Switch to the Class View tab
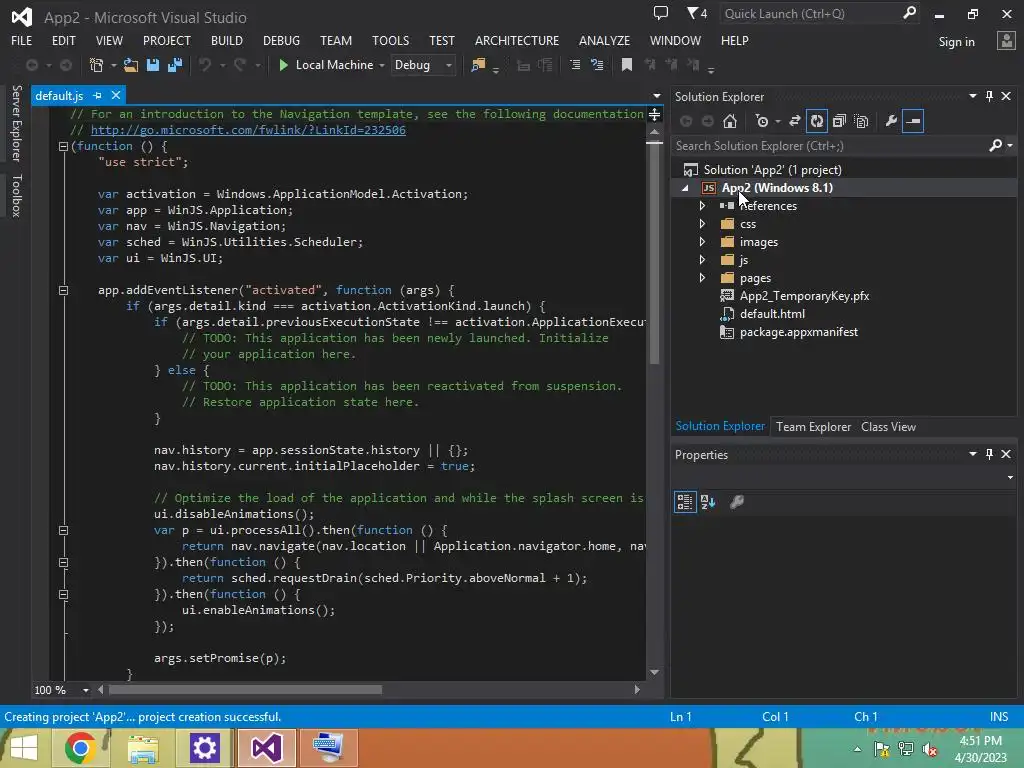Viewport: 1024px width, 768px height. 888,426
